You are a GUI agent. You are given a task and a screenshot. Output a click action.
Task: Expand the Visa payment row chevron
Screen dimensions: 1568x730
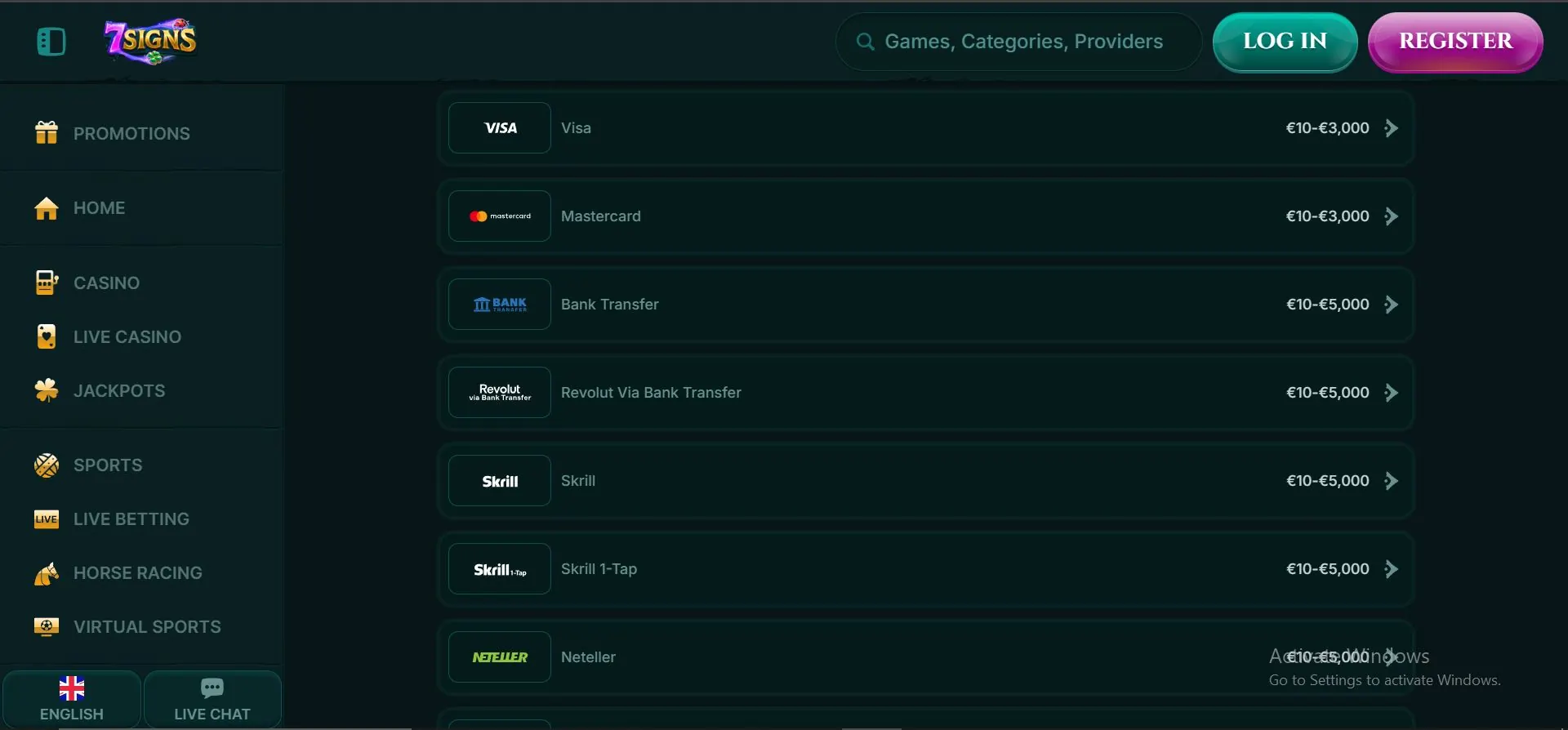(1392, 128)
